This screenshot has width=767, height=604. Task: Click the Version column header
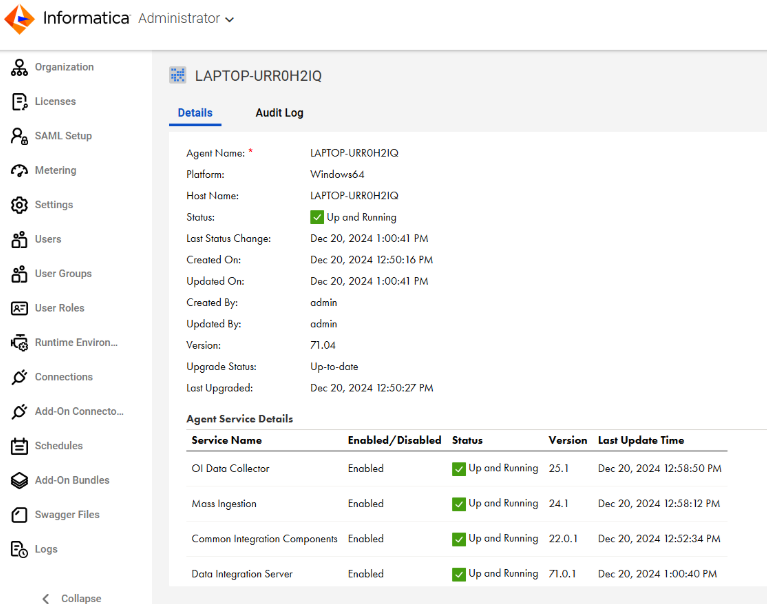point(567,440)
